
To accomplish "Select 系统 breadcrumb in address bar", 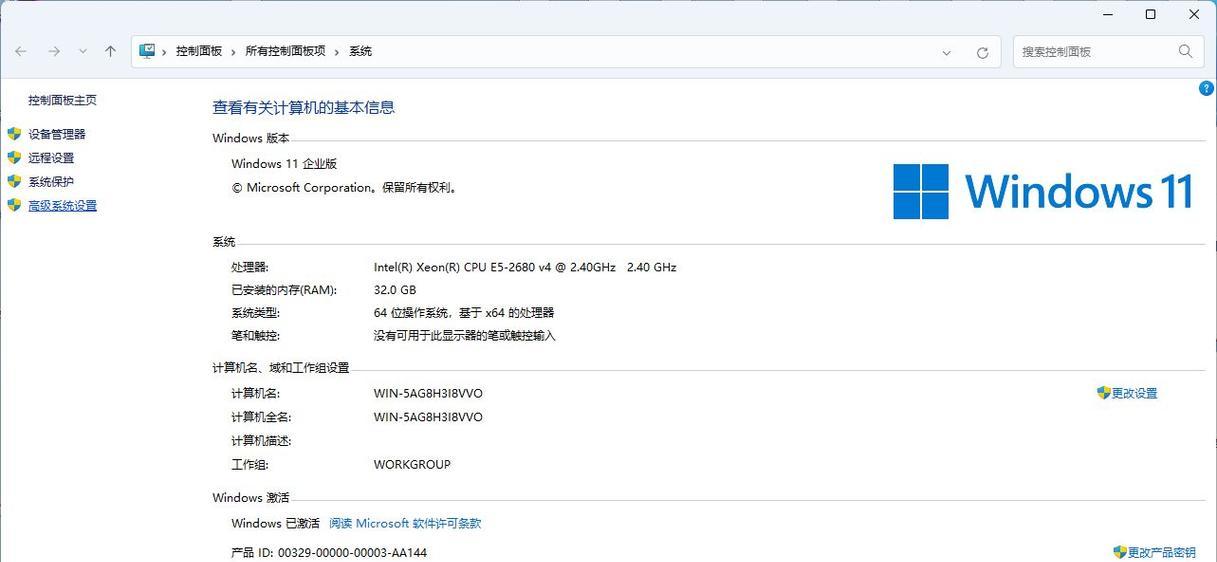I will pyautogui.click(x=360, y=51).
